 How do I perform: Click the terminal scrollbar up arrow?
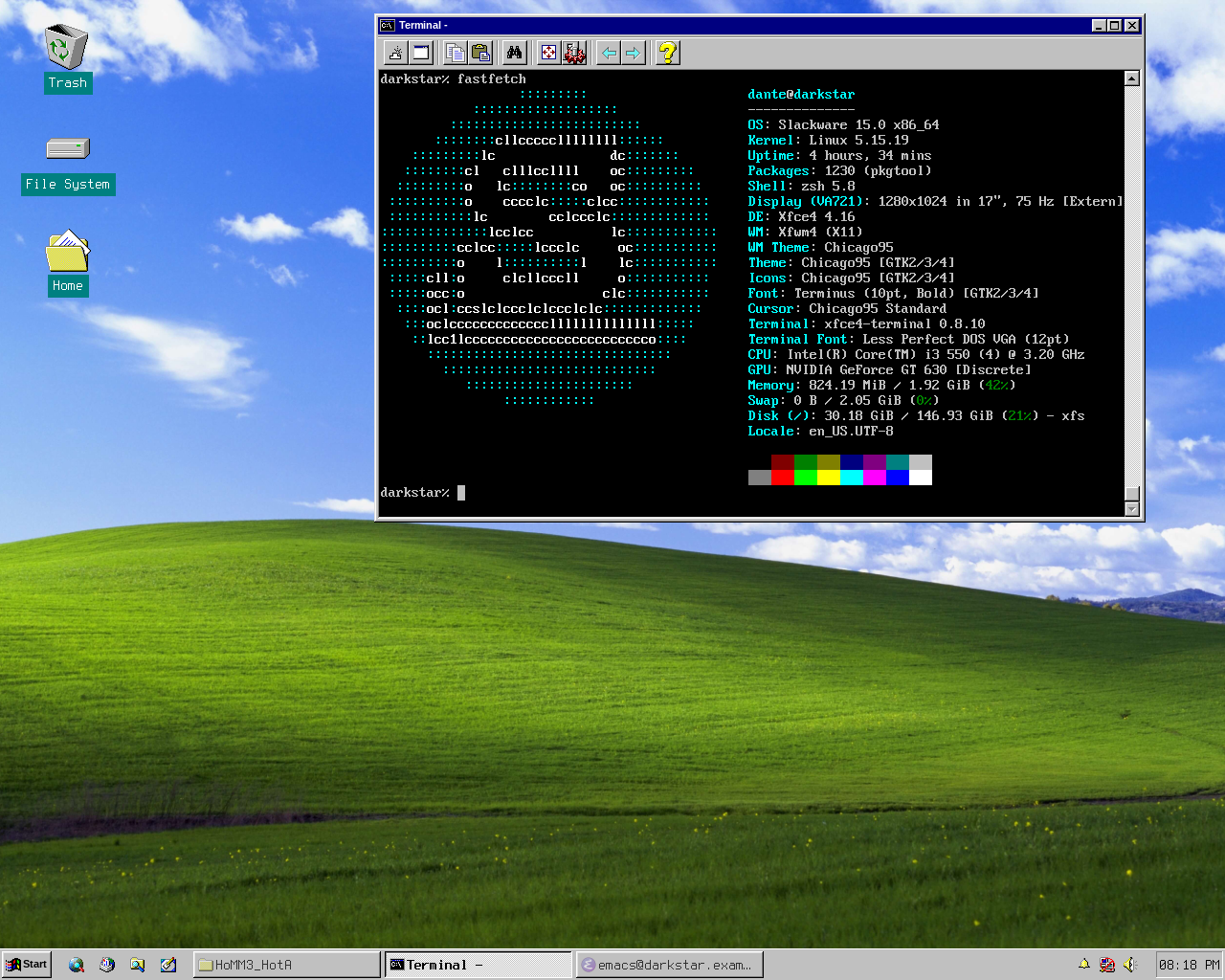click(1132, 78)
